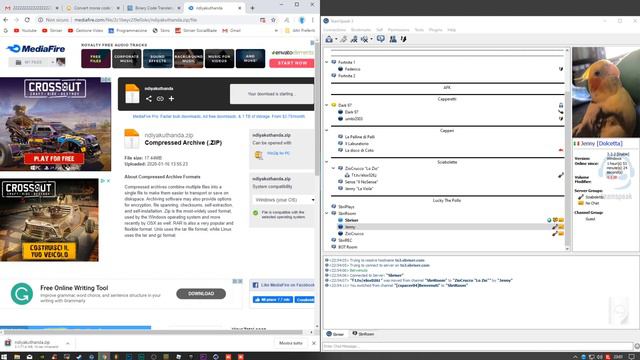Open the Windows operating system dropdown
The image size is (640, 360).
point(284,200)
